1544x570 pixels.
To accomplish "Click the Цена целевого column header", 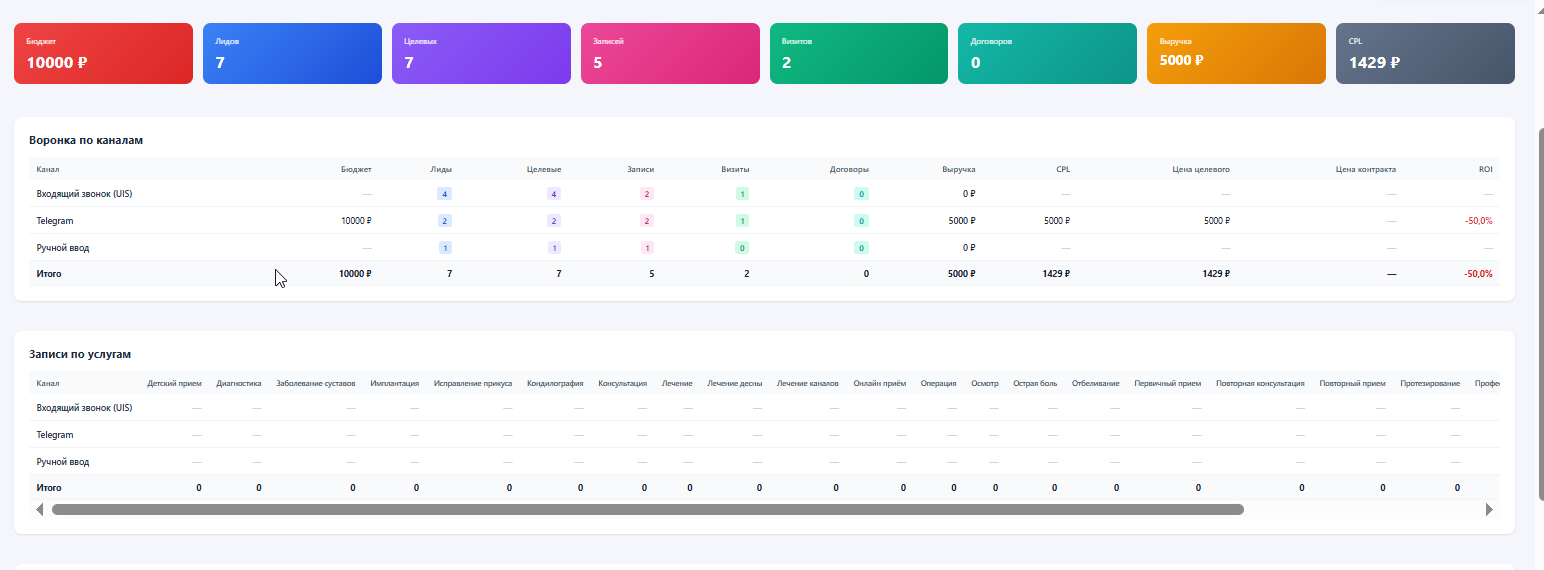I will coord(1200,170).
